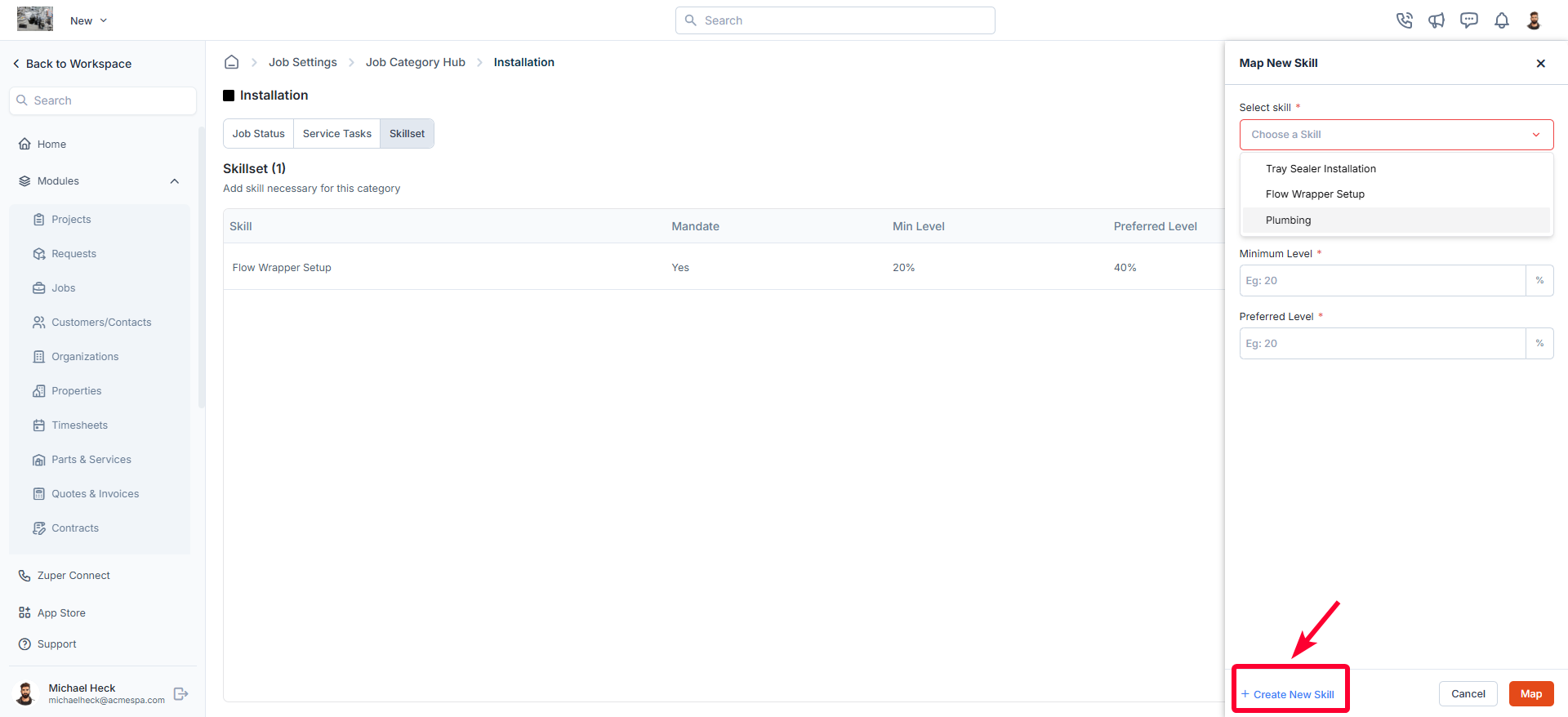This screenshot has height=717, width=1568.
Task: Switch to the Job Status tab
Action: click(258, 134)
